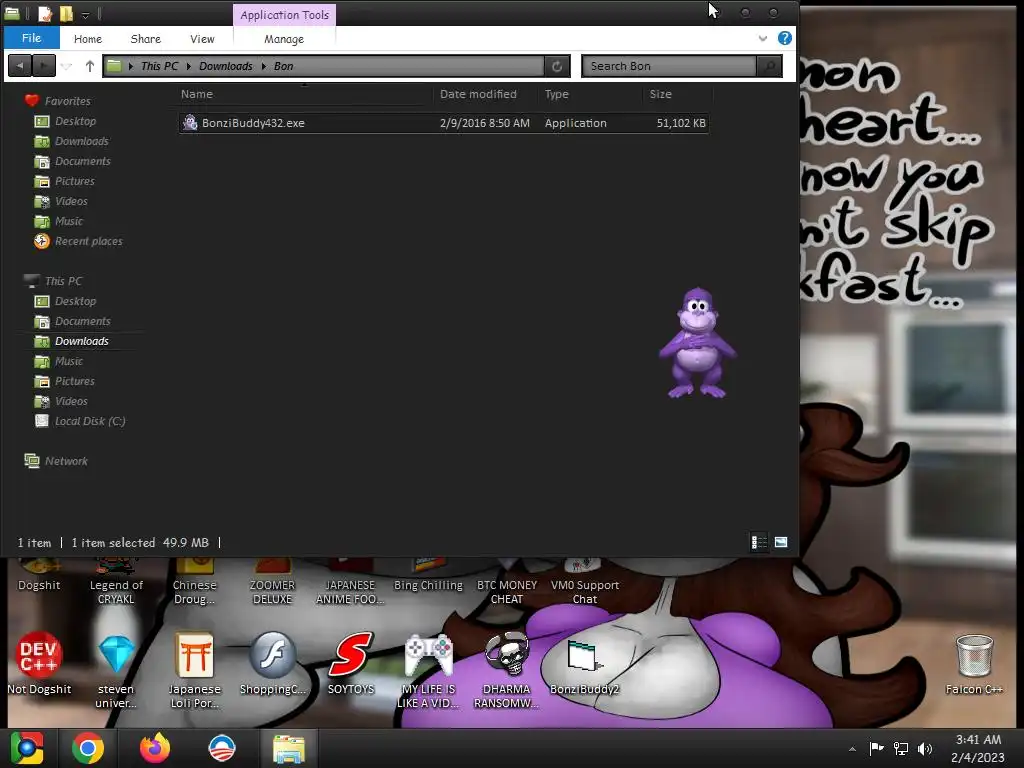Open the SOYTOYS desktop icon
Image resolution: width=1024 pixels, height=768 pixels.
click(351, 665)
